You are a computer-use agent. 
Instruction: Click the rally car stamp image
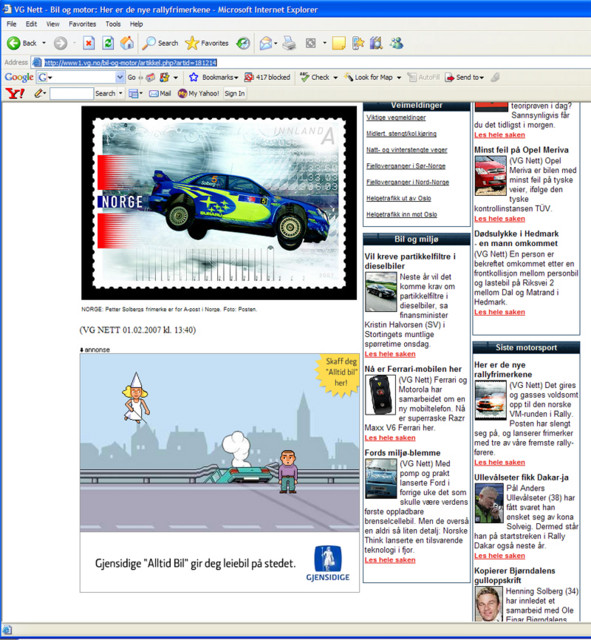[219, 203]
